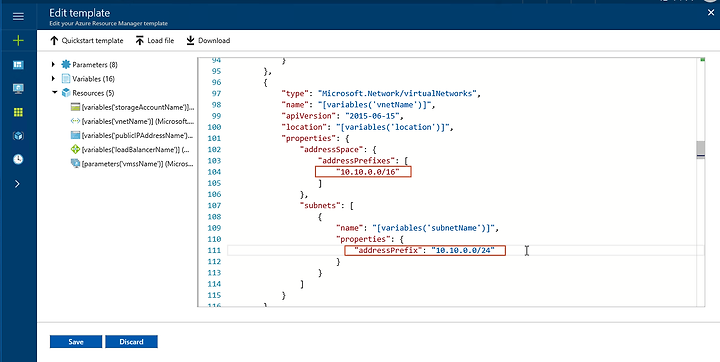Select Parameters (8) in the tree
The height and width of the screenshot is (362, 720).
[95, 65]
